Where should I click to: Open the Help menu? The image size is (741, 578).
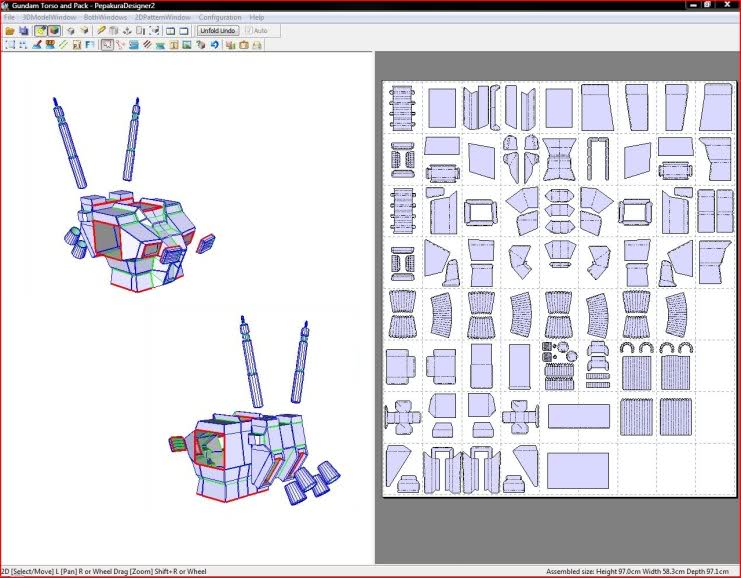click(x=257, y=17)
